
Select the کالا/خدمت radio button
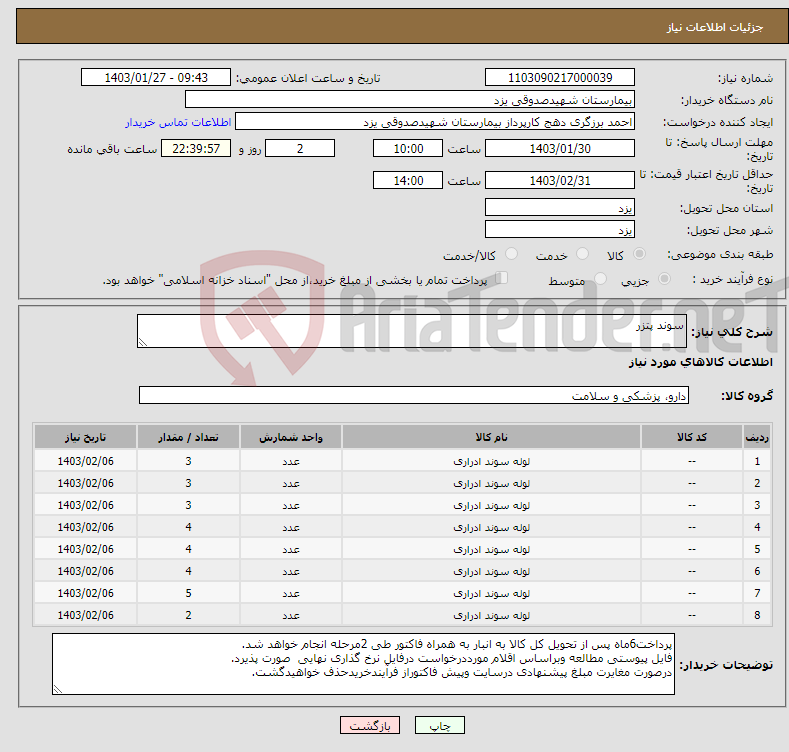(x=511, y=254)
